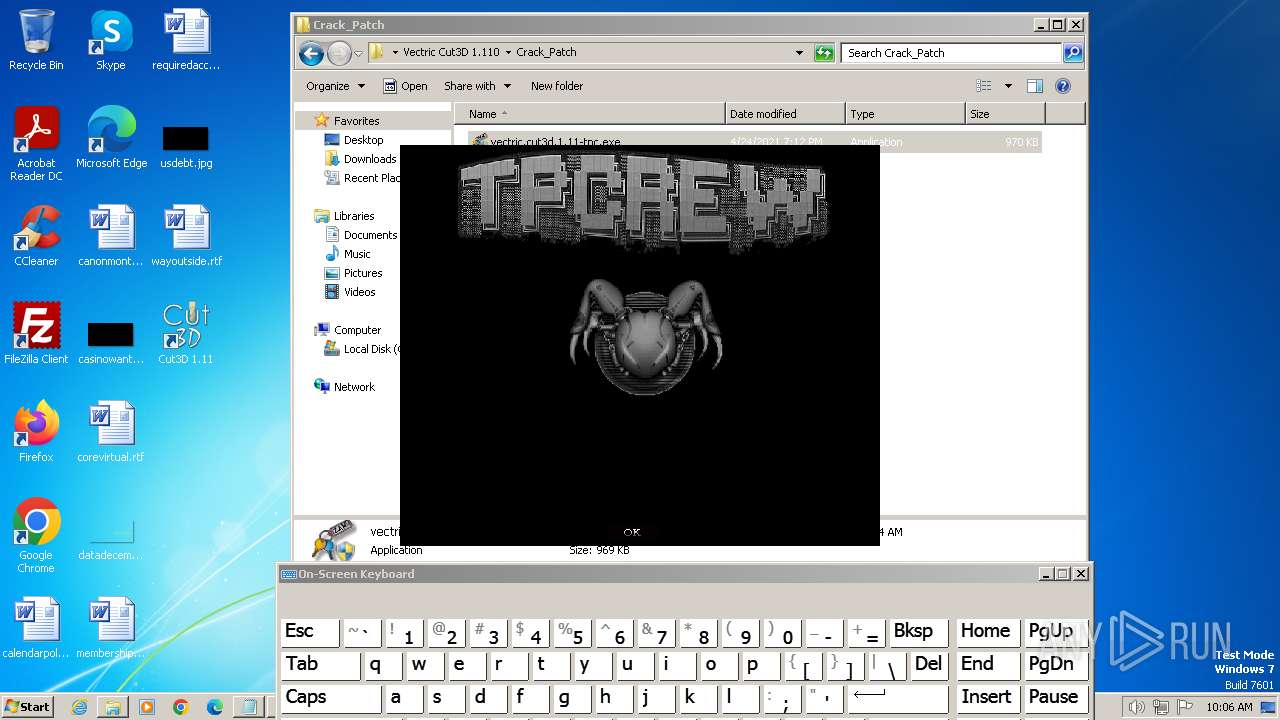The image size is (1280, 720).
Task: Open Videos library in sidebar
Action: (359, 292)
